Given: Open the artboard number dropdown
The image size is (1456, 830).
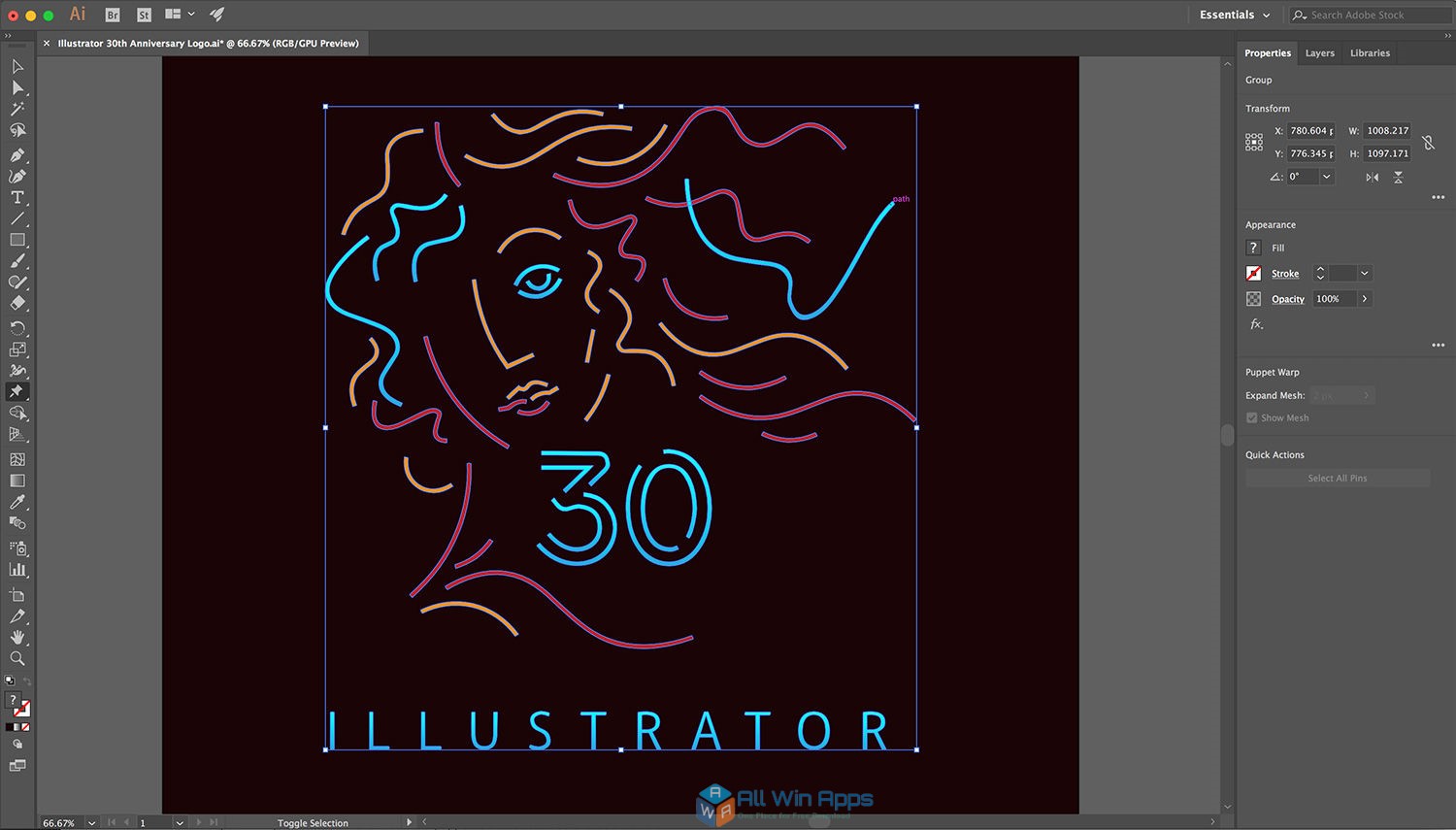Looking at the screenshot, I should [x=180, y=822].
